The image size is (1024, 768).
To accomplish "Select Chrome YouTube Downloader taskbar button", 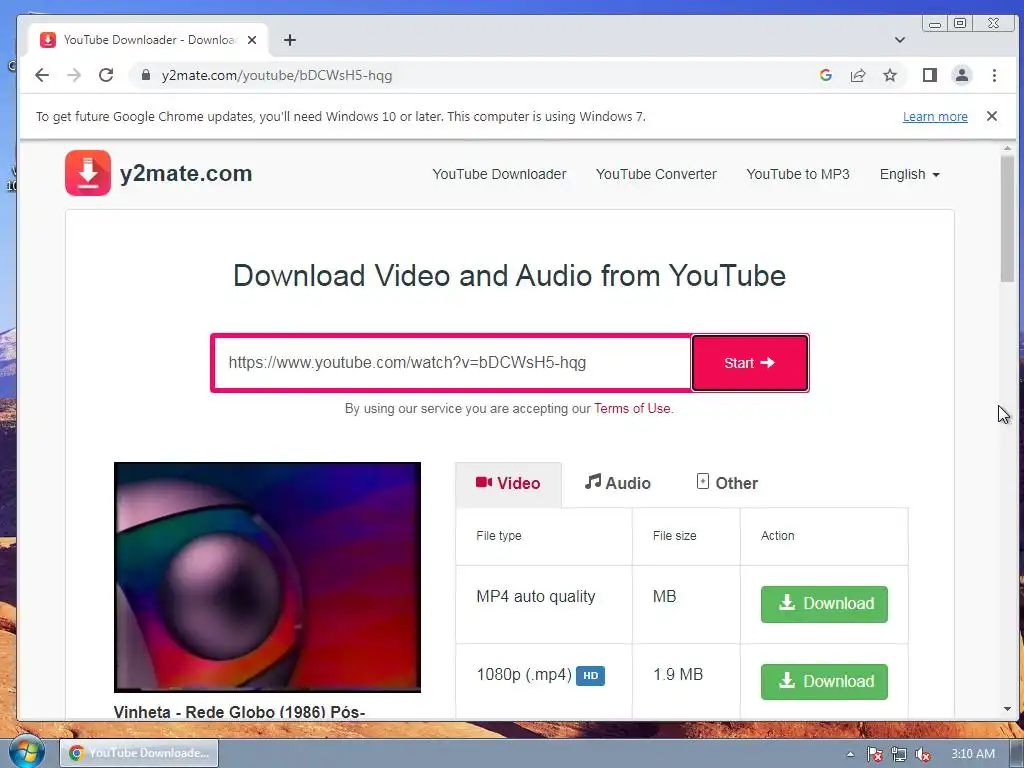I will (139, 753).
